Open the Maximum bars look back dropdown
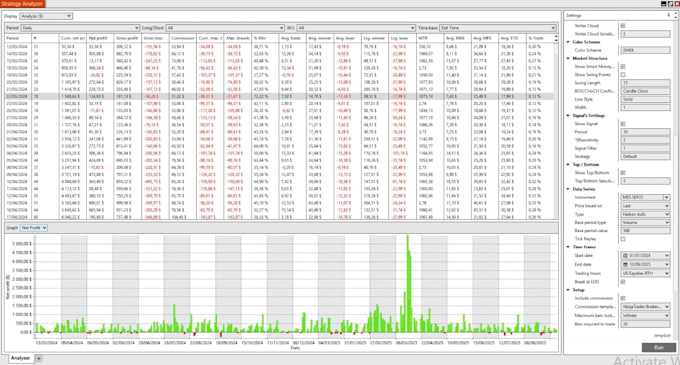Viewport: 680px width, 365px height. [645, 316]
